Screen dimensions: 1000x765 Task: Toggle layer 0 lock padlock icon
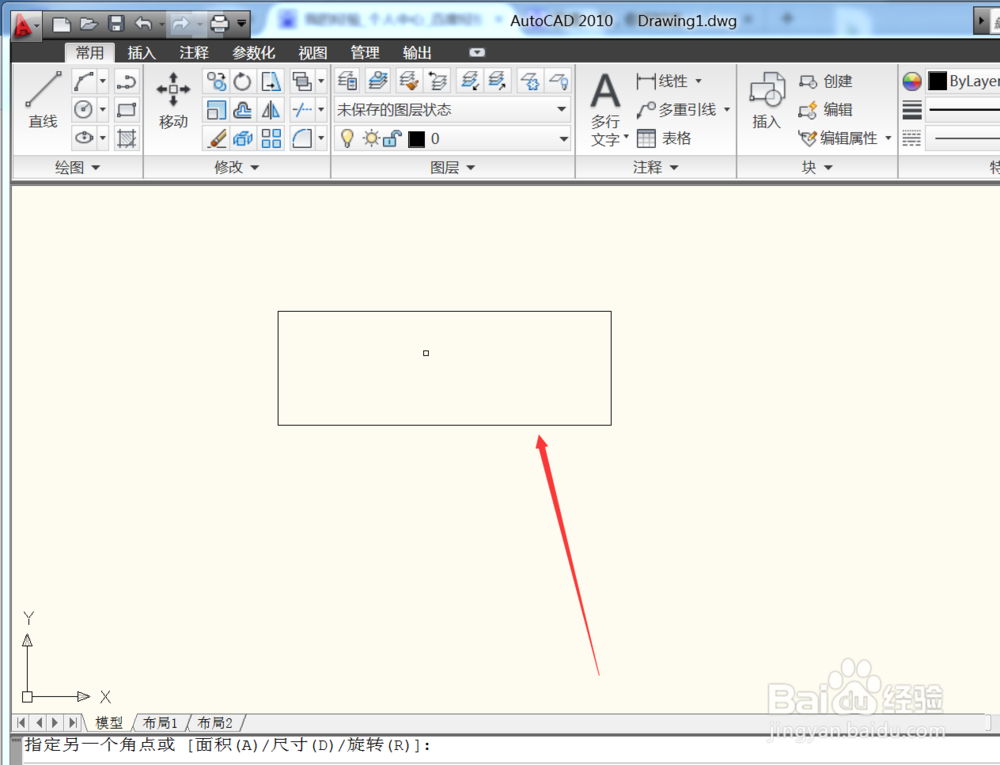[392, 138]
